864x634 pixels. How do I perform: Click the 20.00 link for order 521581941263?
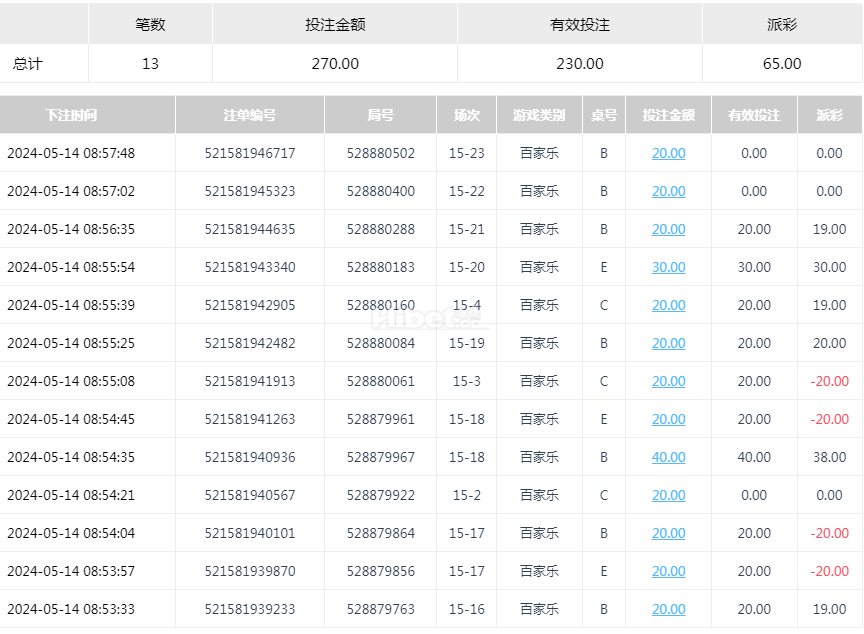tap(668, 419)
